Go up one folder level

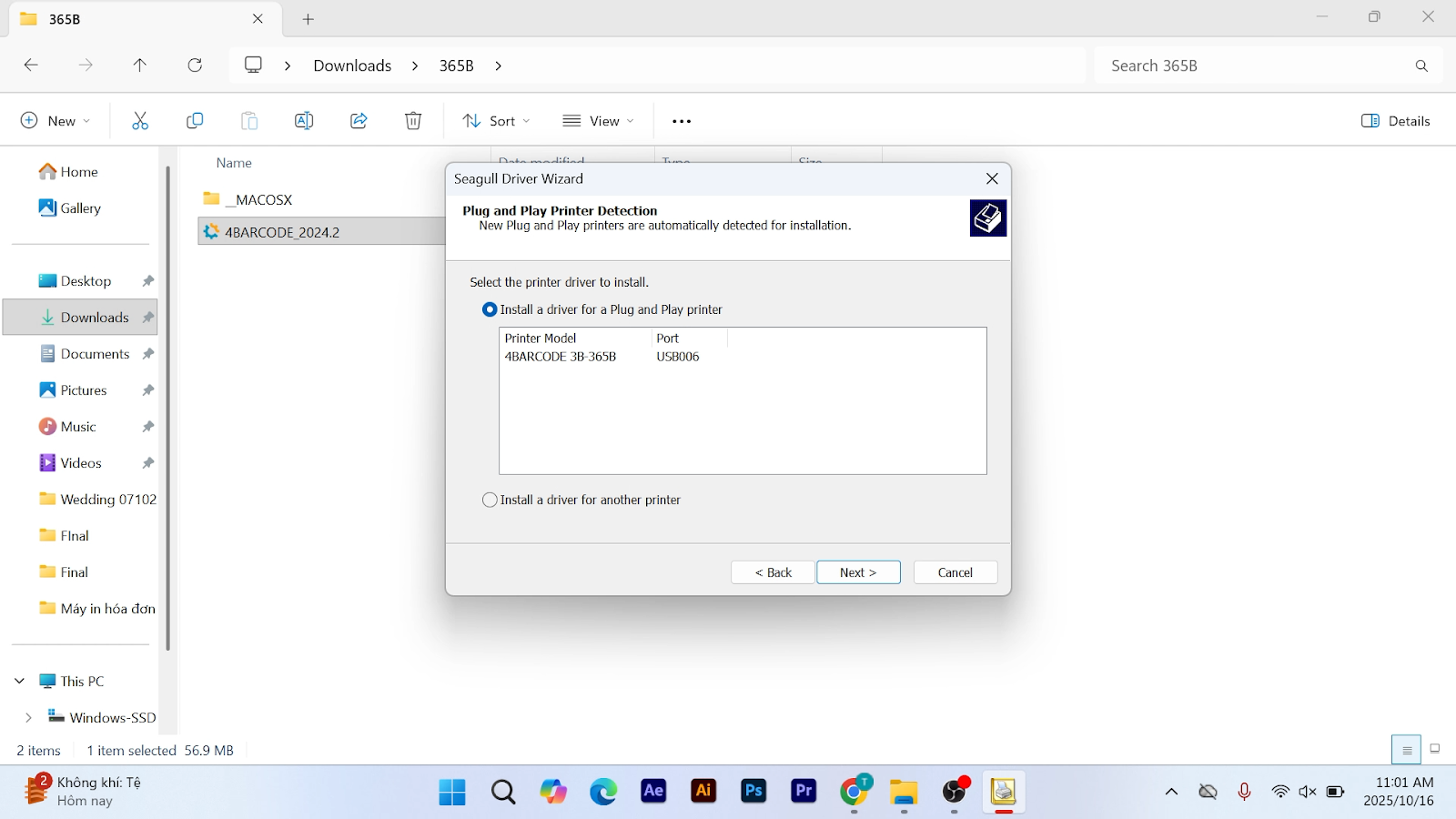coord(139,66)
